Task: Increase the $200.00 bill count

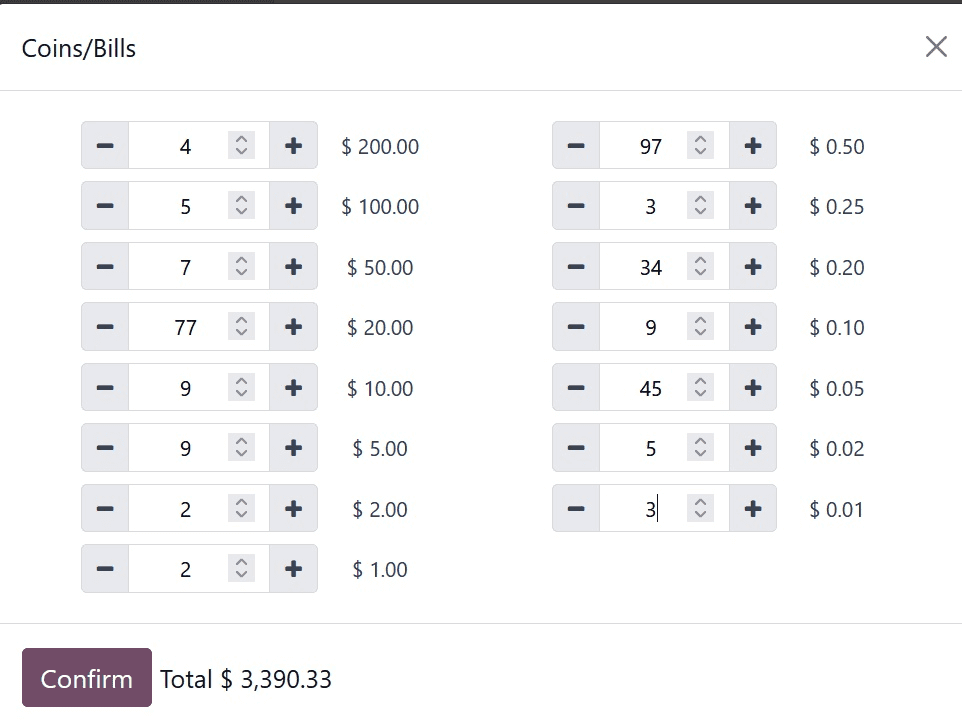Action: [x=293, y=146]
